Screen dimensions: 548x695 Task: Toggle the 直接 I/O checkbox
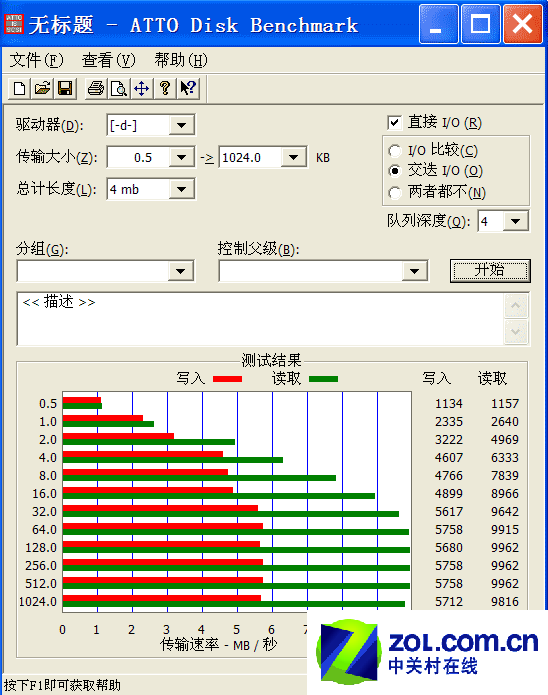394,123
